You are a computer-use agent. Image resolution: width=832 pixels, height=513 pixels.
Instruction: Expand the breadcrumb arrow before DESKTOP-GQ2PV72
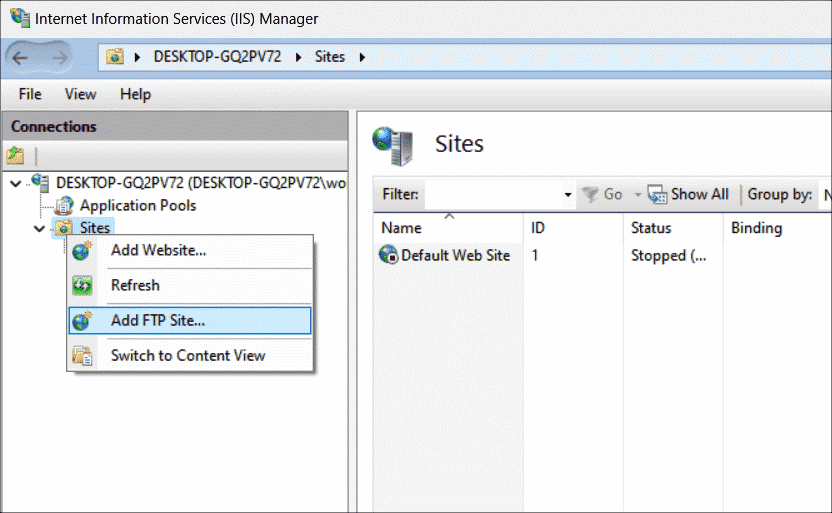(137, 57)
